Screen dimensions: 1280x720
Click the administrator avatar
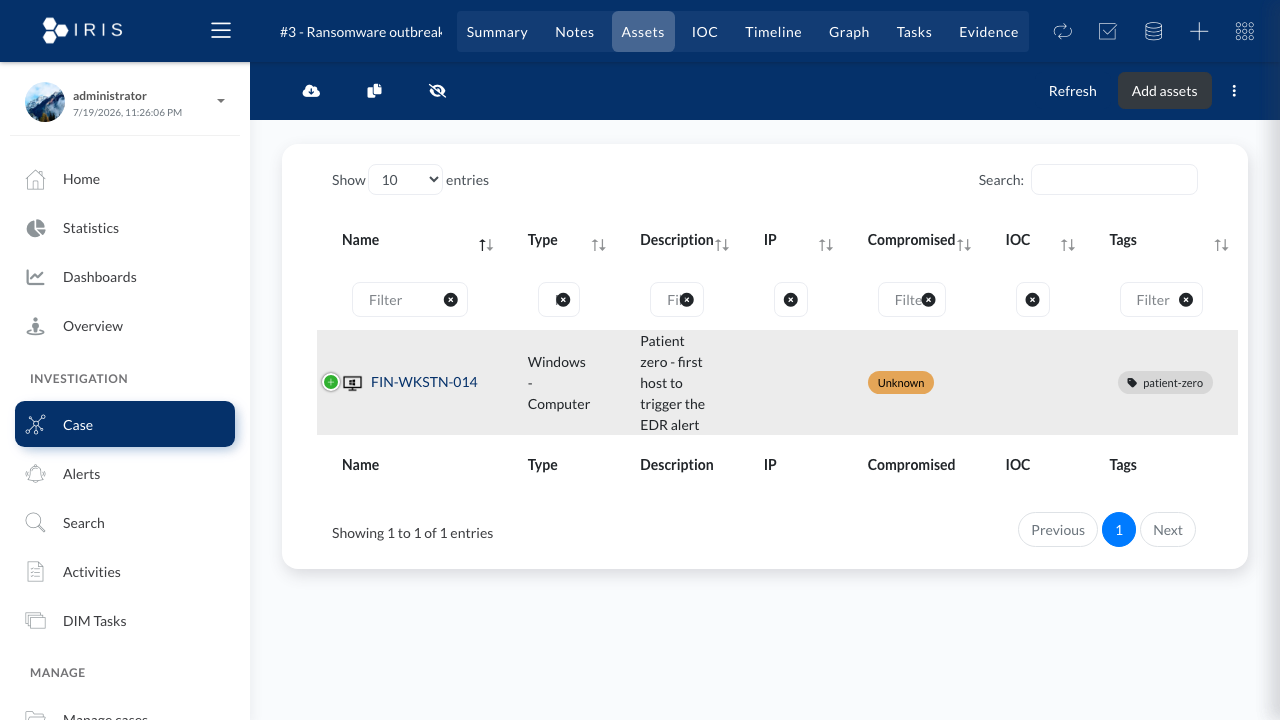click(45, 102)
